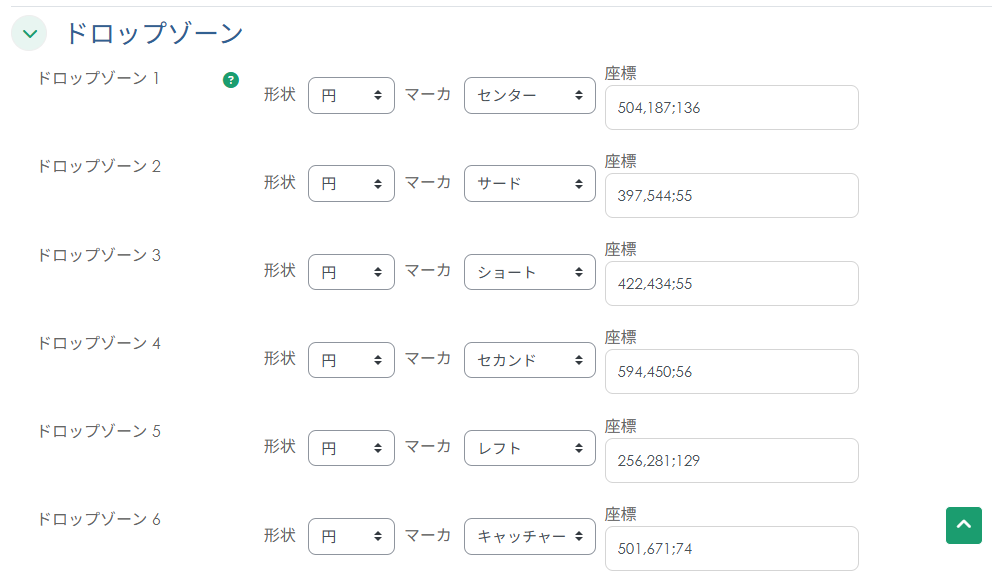Click the coordinates field containing 422,434;55
The width and height of the screenshot is (1003, 582).
tap(731, 284)
